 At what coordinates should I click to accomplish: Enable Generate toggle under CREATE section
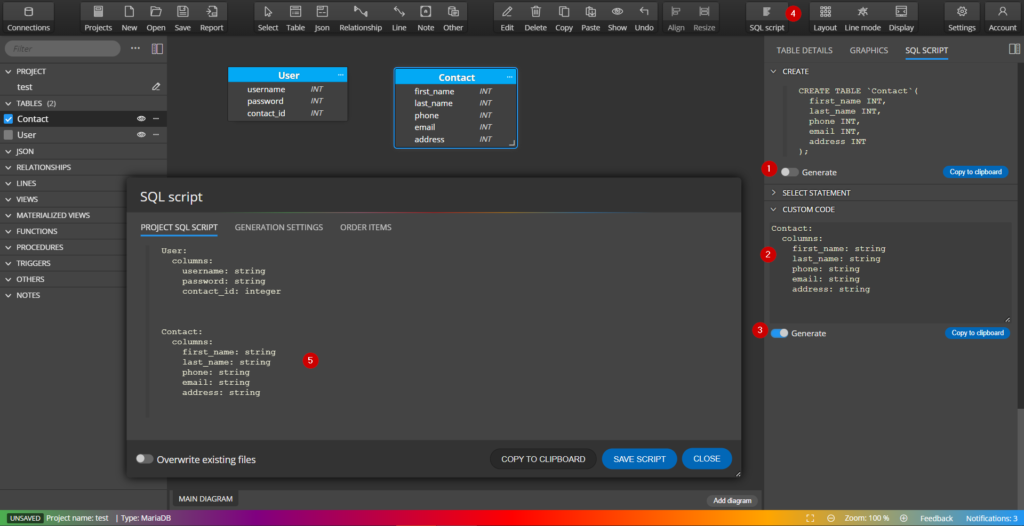[790, 173]
